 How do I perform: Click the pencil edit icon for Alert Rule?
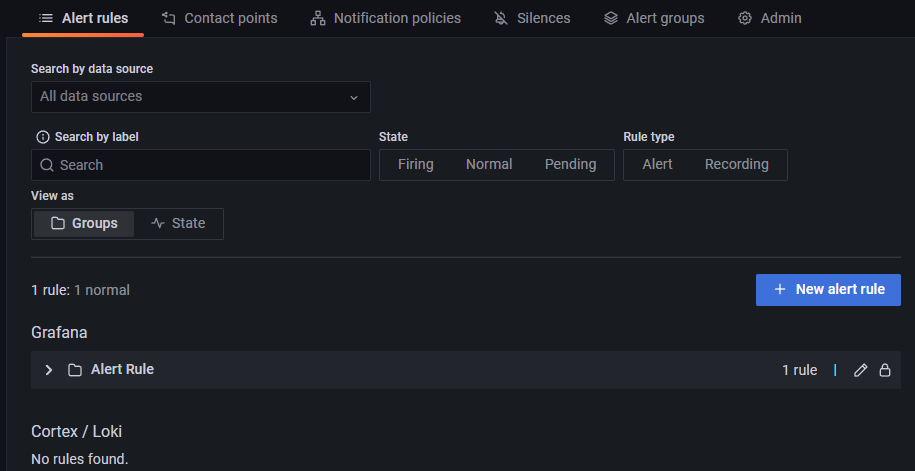coord(860,370)
